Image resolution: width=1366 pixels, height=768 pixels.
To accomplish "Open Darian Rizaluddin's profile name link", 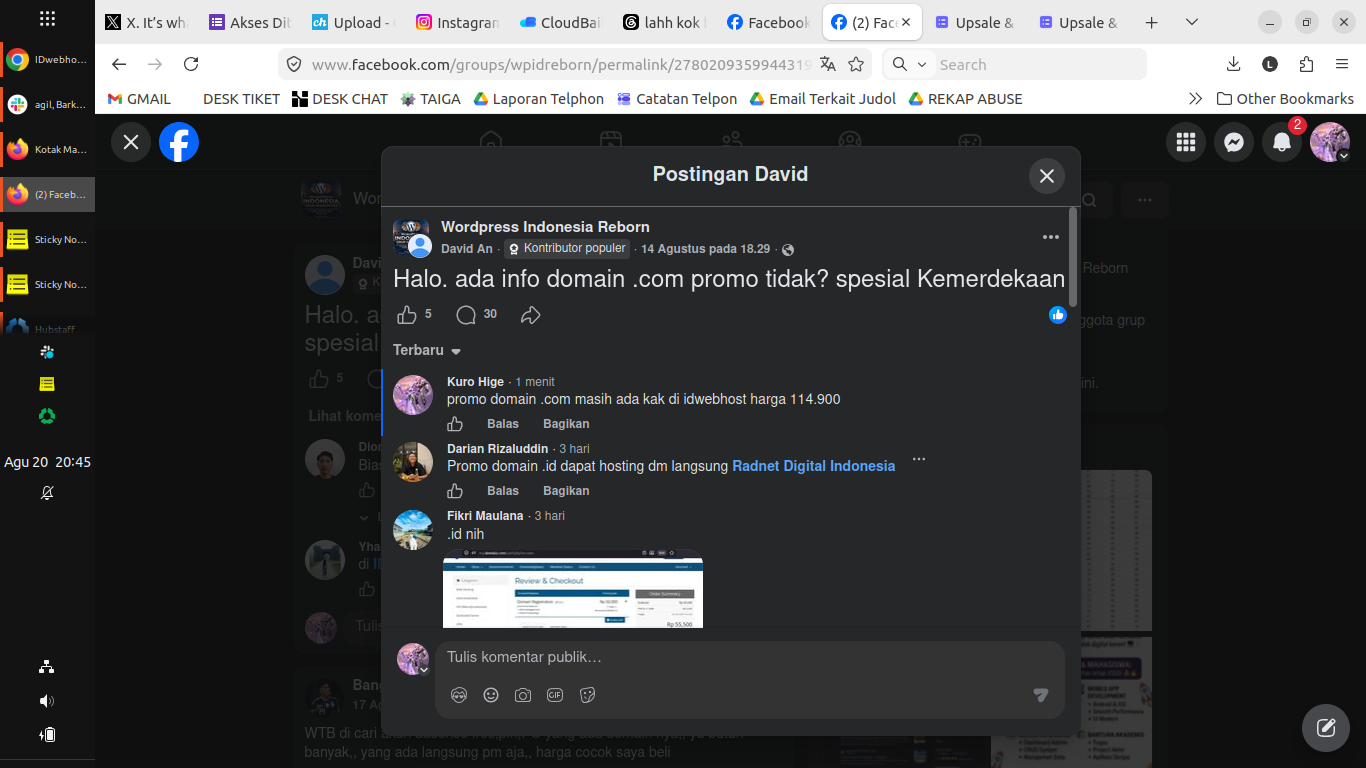I will (x=497, y=449).
